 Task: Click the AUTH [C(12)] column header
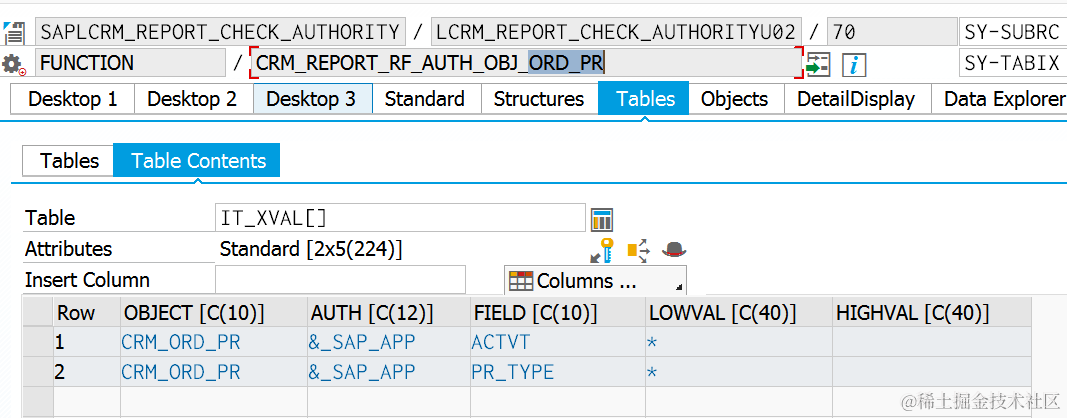[389, 312]
